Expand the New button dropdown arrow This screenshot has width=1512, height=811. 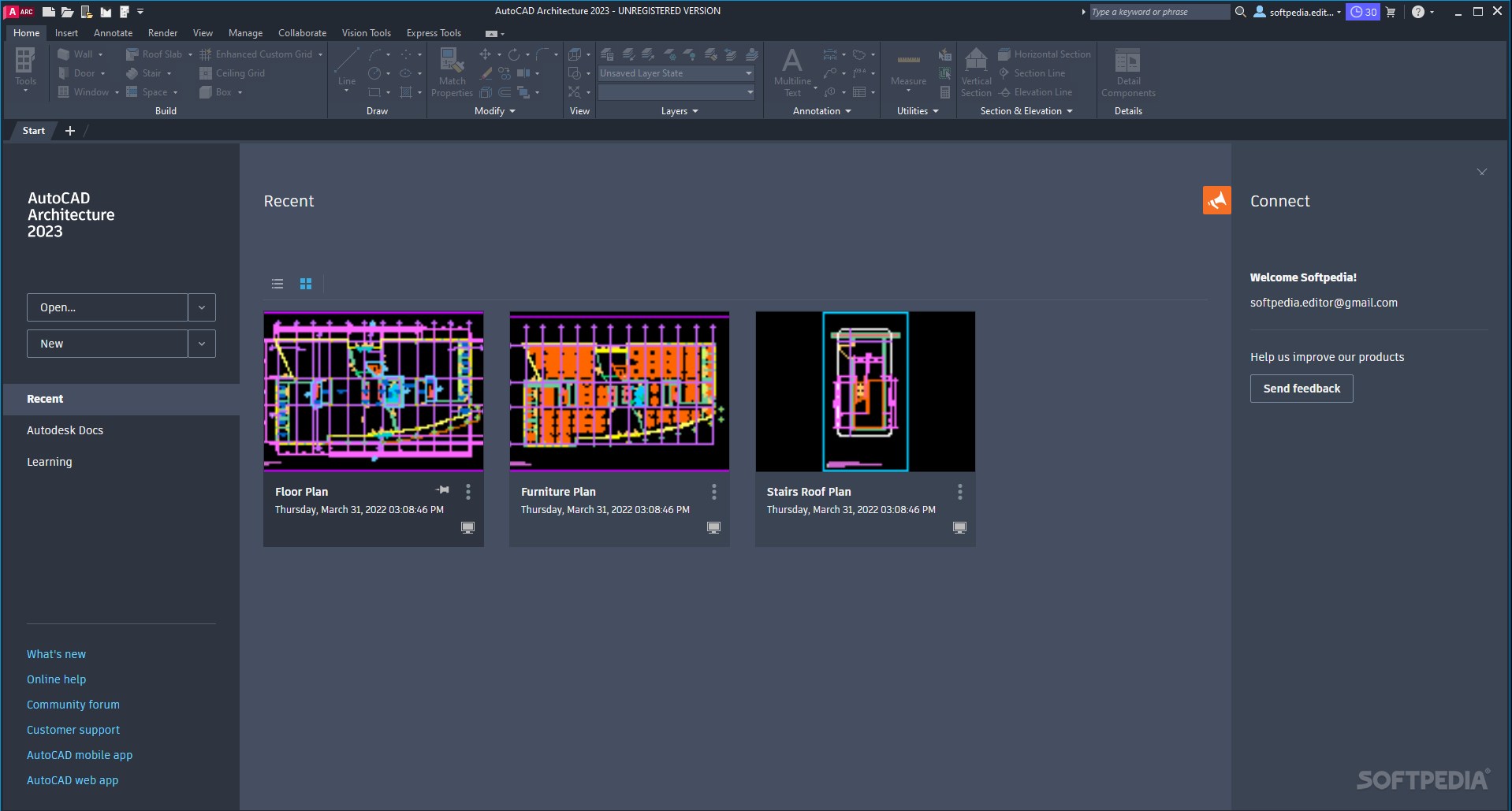(x=202, y=344)
